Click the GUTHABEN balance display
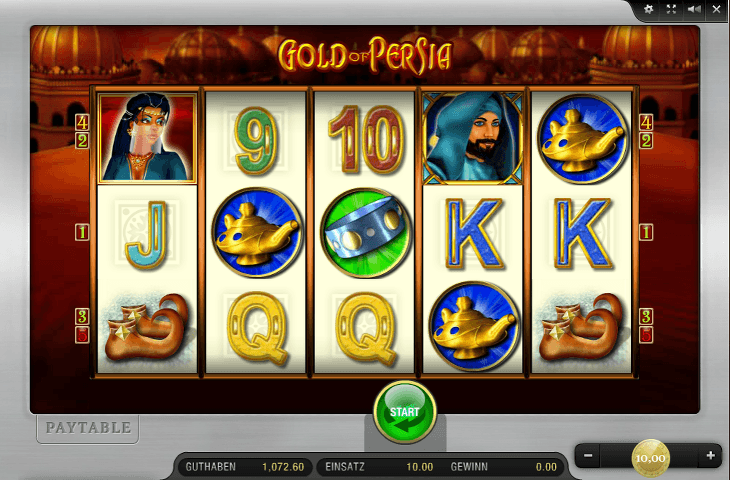 tap(244, 466)
